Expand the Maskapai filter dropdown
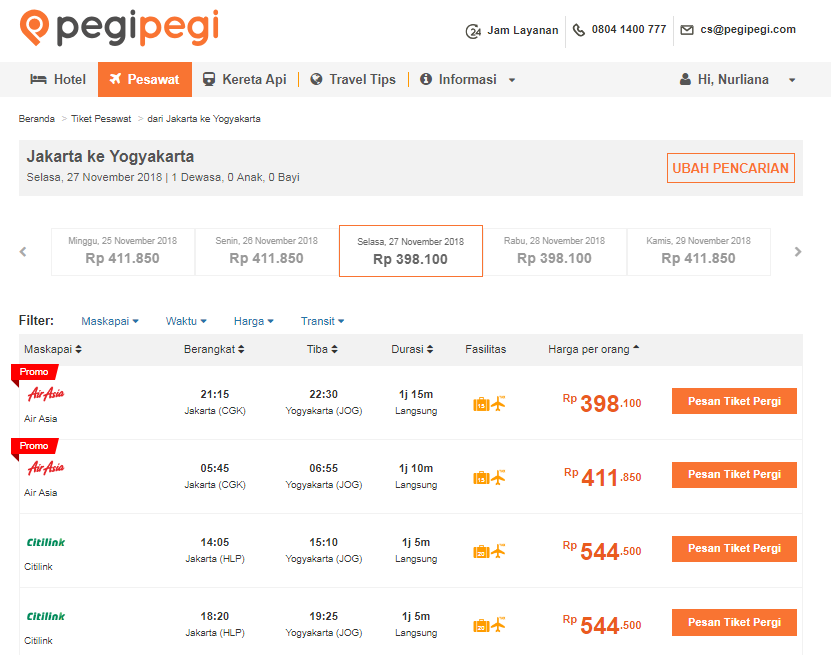Viewport: 831px width, 655px height. click(110, 321)
